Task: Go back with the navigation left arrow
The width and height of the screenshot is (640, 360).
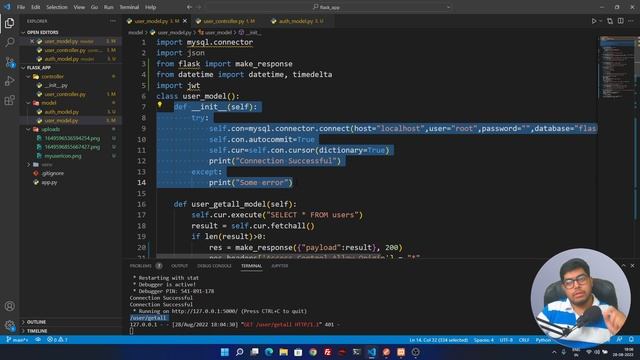Action: tap(189, 7)
